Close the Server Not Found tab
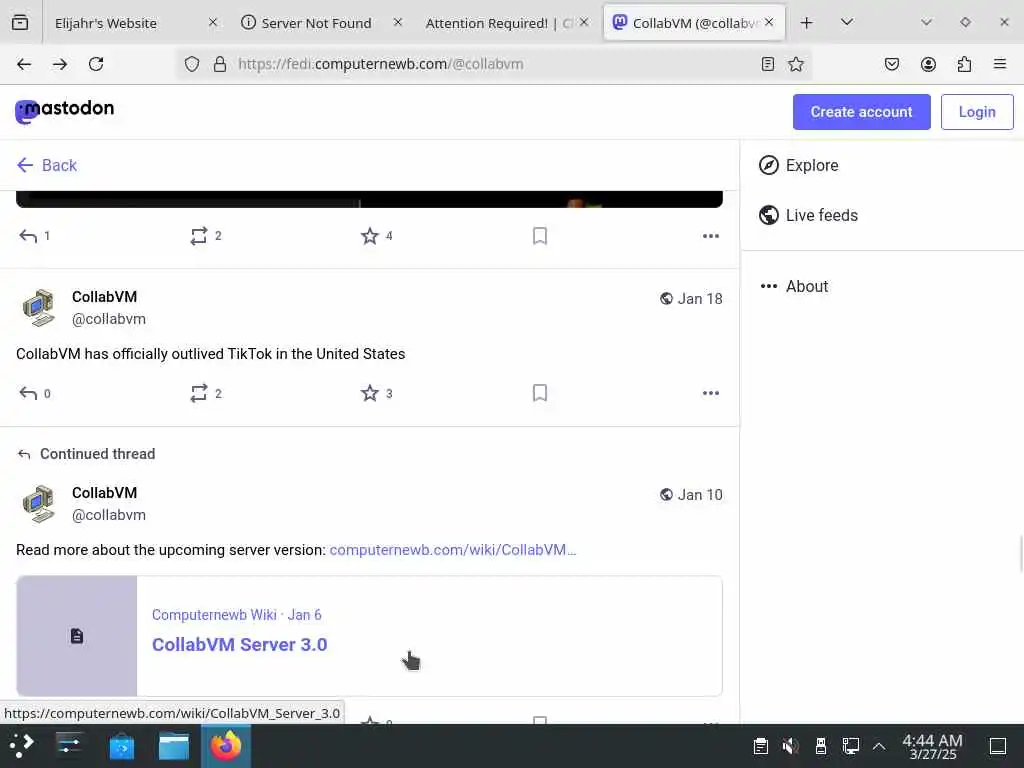 click(398, 23)
